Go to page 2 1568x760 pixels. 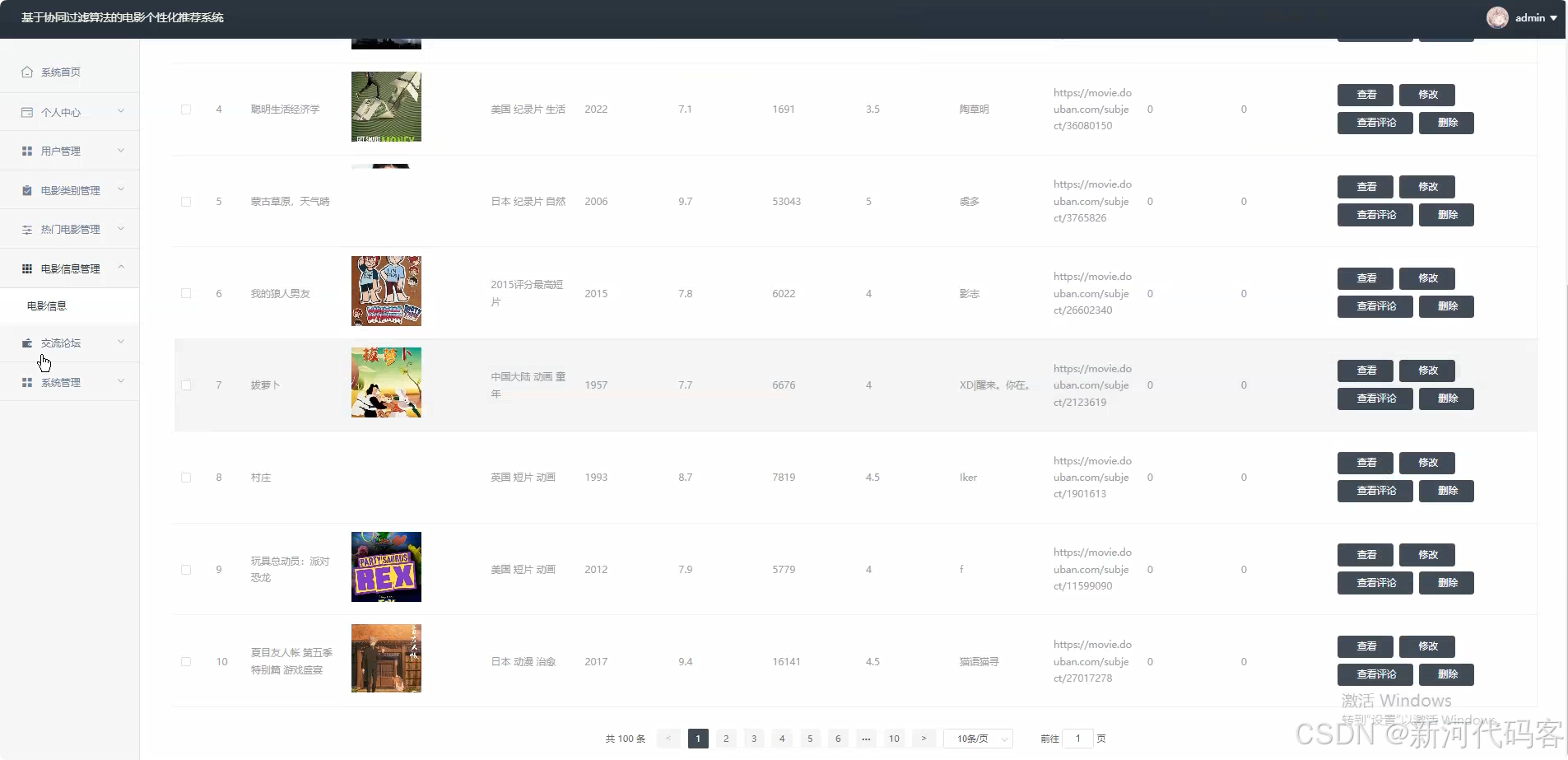pyautogui.click(x=726, y=739)
